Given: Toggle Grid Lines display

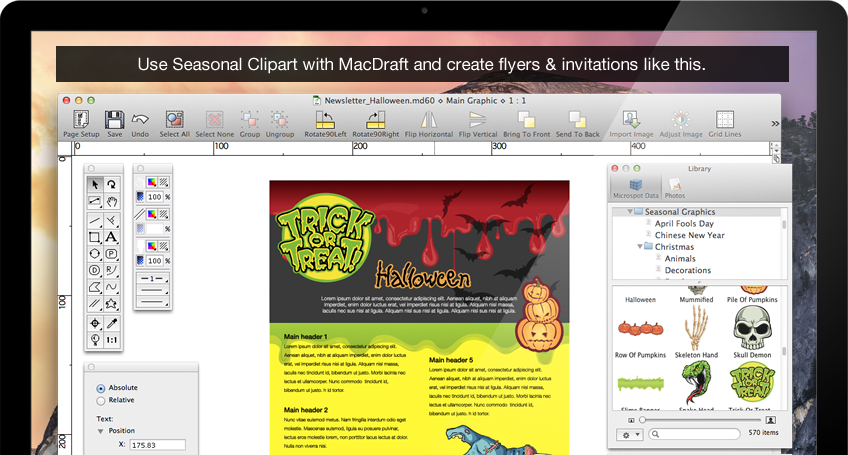Looking at the screenshot, I should [725, 120].
